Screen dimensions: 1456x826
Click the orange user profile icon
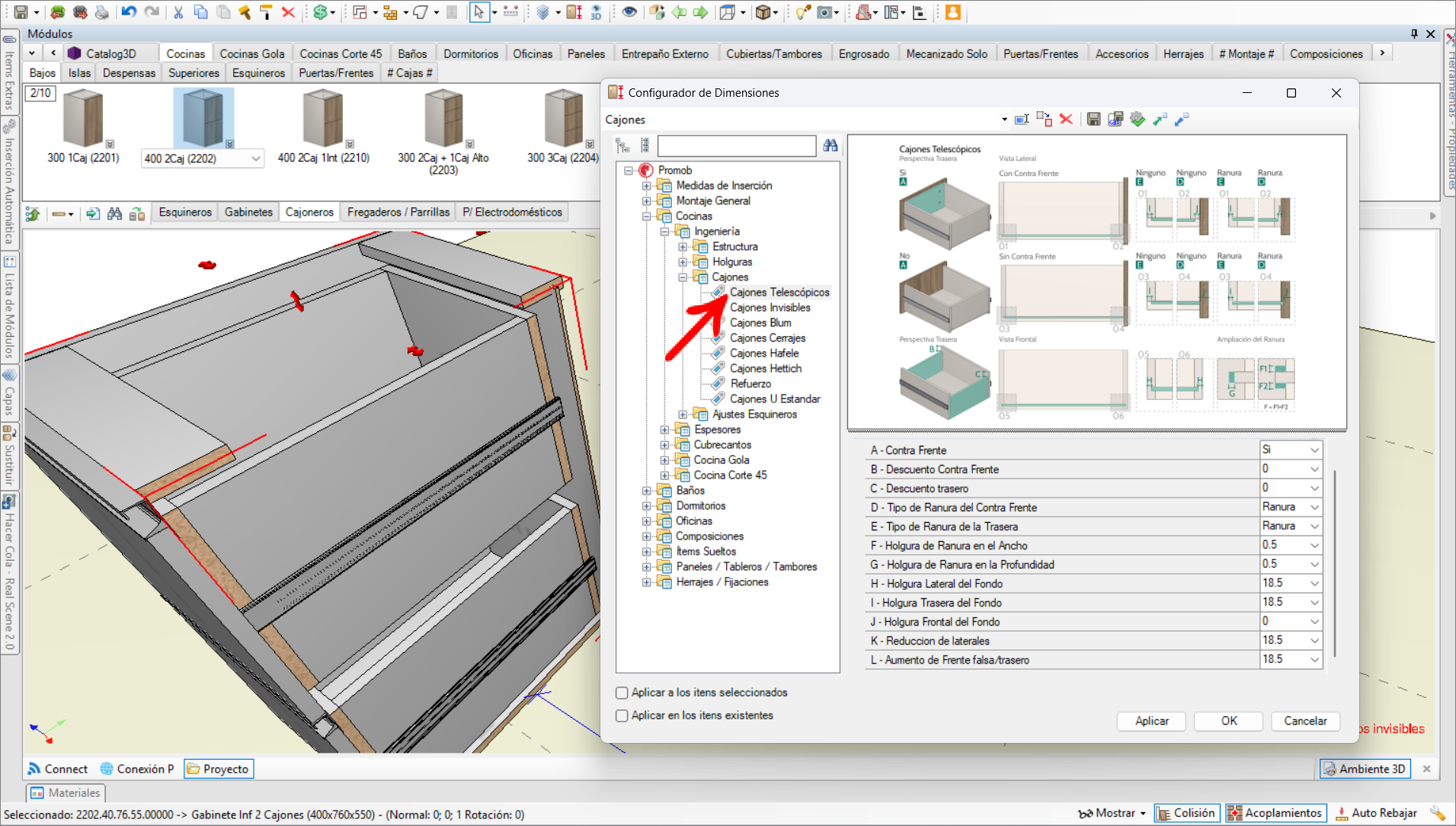click(952, 12)
